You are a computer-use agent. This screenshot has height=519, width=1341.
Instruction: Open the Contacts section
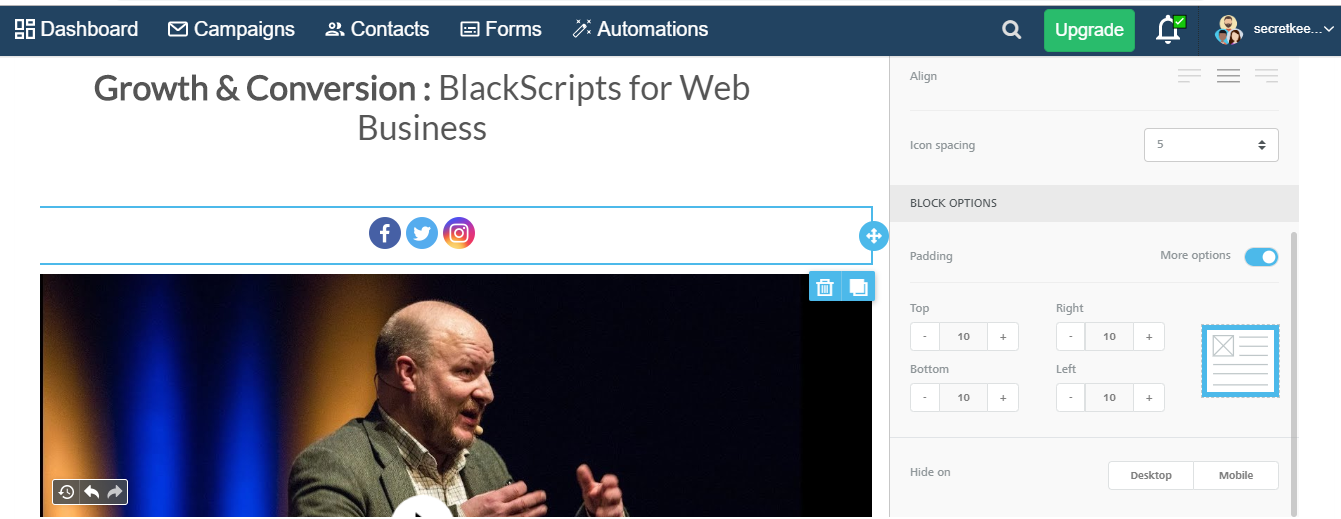coord(377,29)
